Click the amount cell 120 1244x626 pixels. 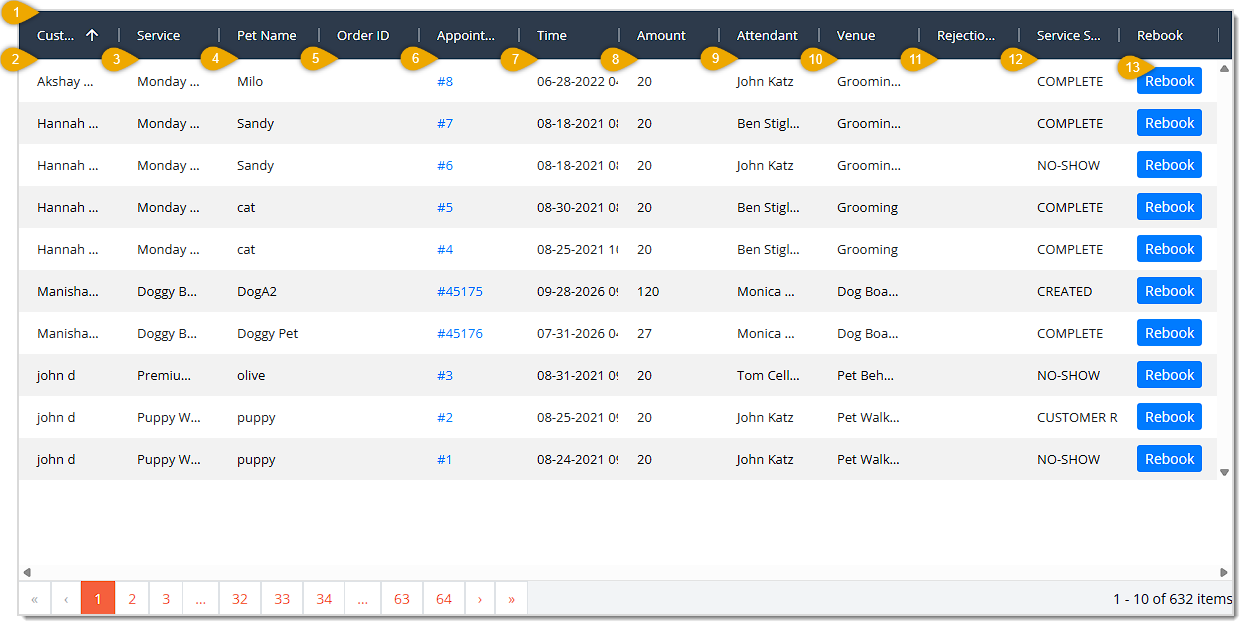[x=648, y=291]
